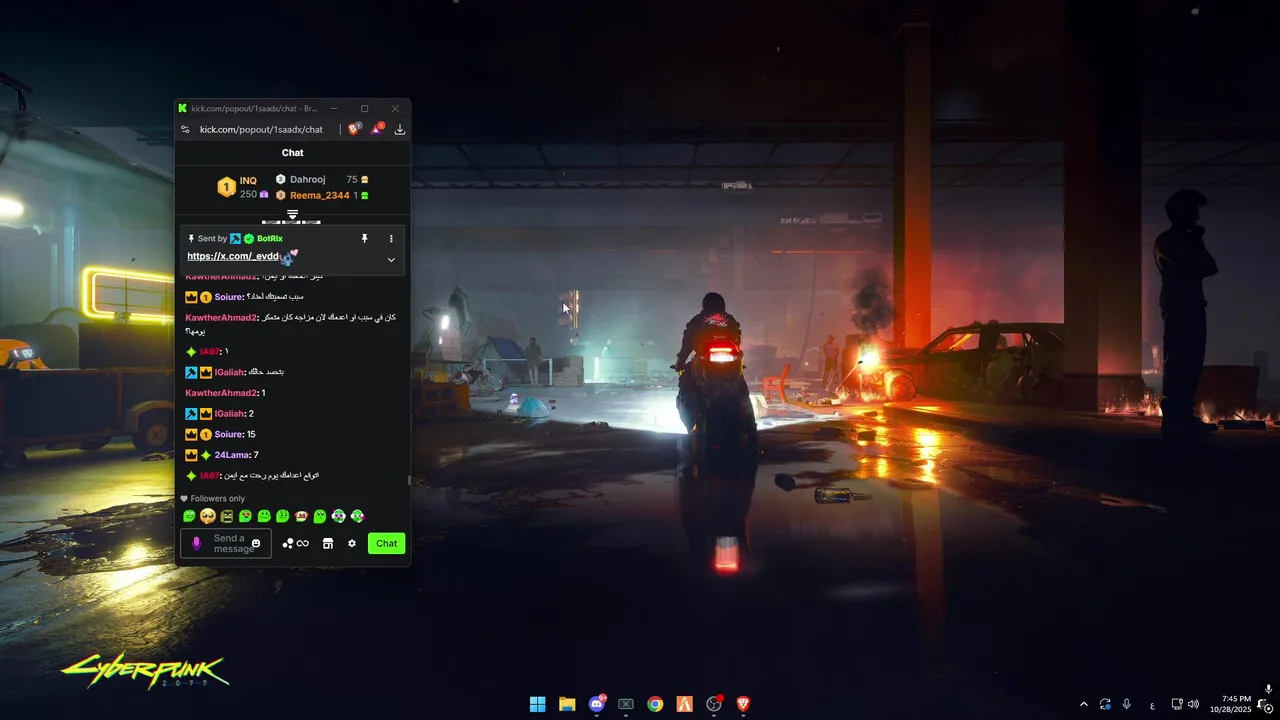
Task: Click the green Chat send button
Action: click(x=386, y=543)
